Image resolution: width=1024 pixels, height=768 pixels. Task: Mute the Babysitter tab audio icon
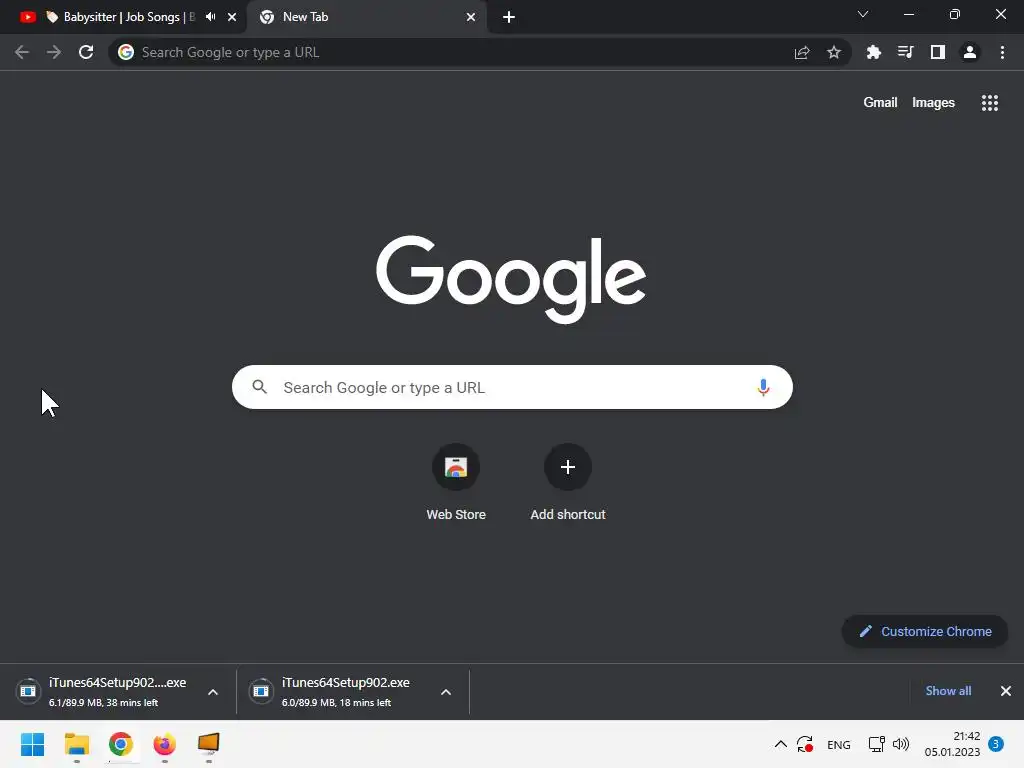click(210, 17)
